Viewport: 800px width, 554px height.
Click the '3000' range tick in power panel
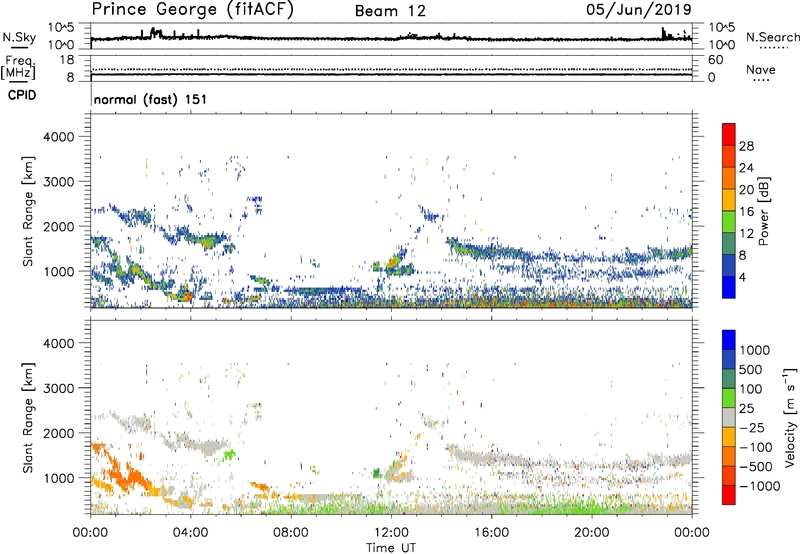click(x=59, y=182)
